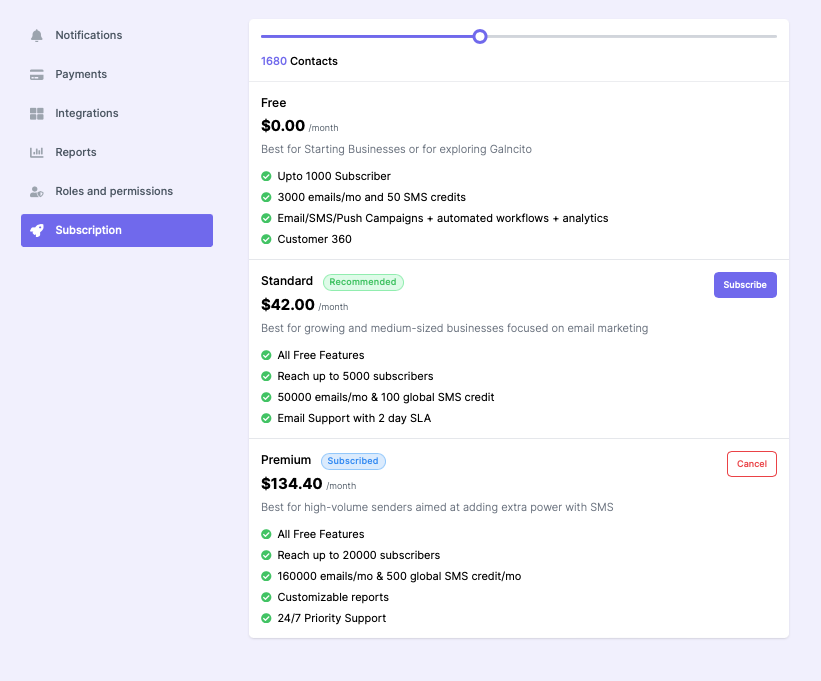821x681 pixels.
Task: Click the purple filled part of contacts slider
Action: (x=367, y=37)
